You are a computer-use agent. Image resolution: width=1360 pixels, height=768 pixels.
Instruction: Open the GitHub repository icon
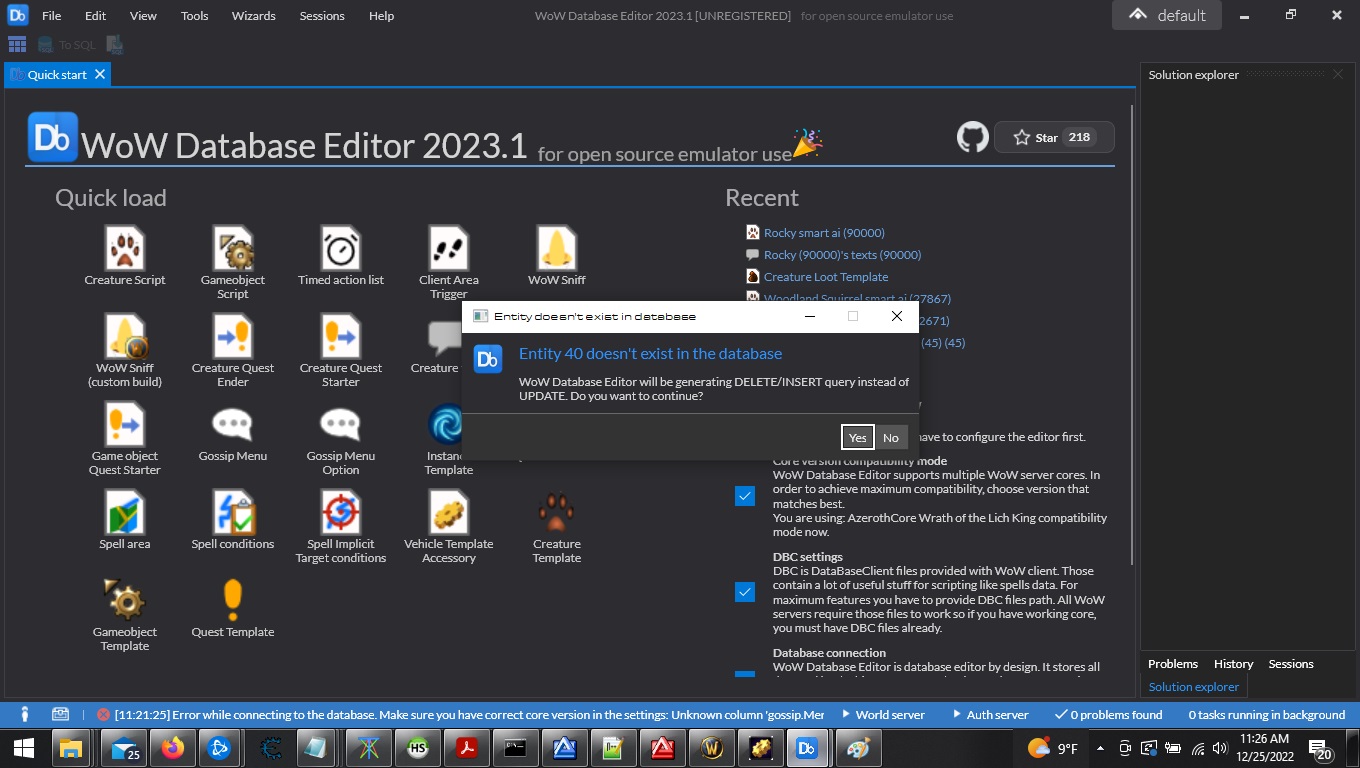973,137
